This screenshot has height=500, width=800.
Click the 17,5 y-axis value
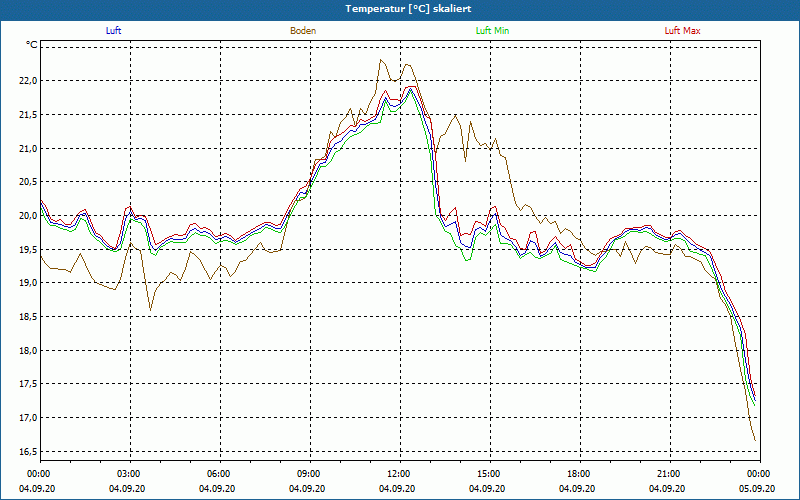pyautogui.click(x=29, y=384)
